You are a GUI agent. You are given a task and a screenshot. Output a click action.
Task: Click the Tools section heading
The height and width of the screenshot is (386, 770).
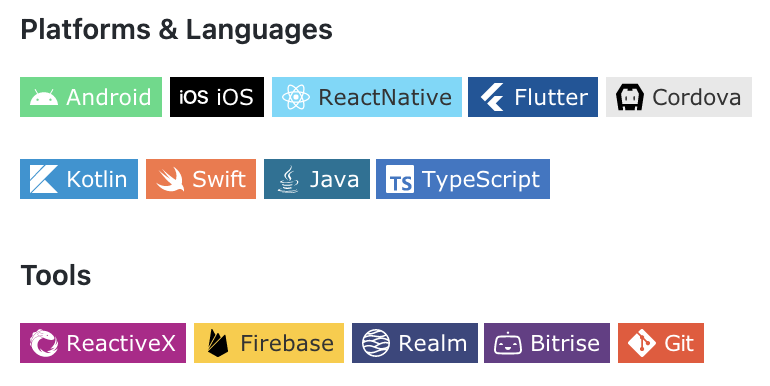[55, 275]
